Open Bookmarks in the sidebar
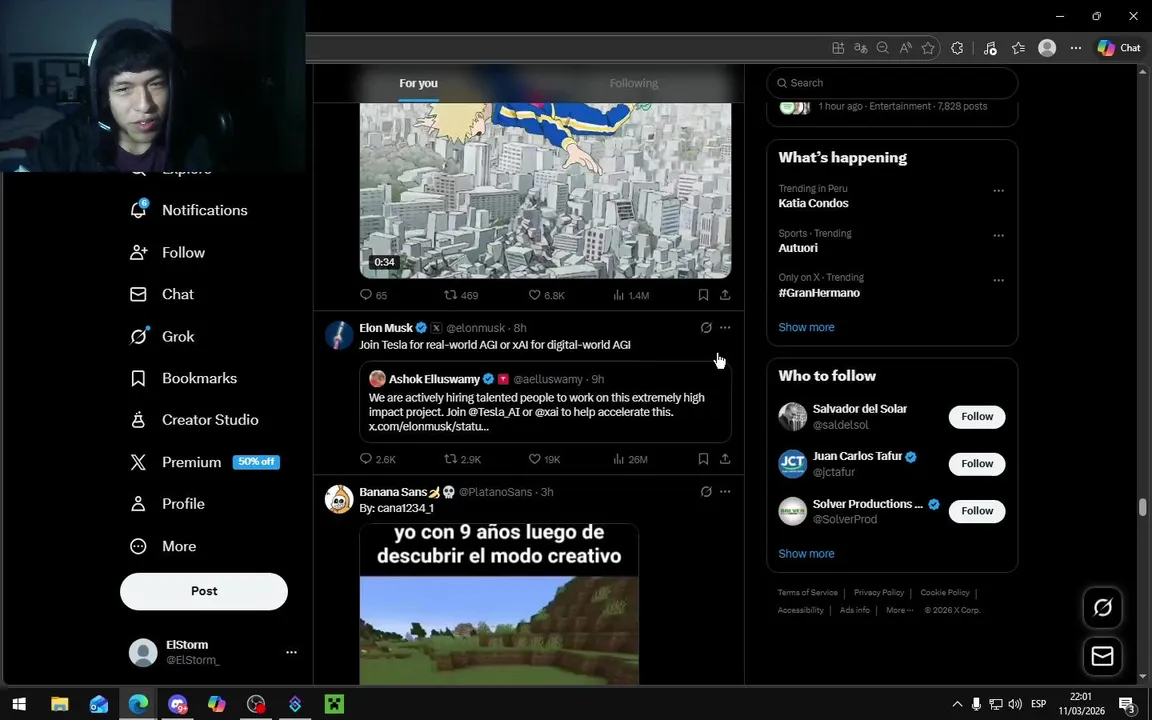1152x720 pixels. pos(183,378)
